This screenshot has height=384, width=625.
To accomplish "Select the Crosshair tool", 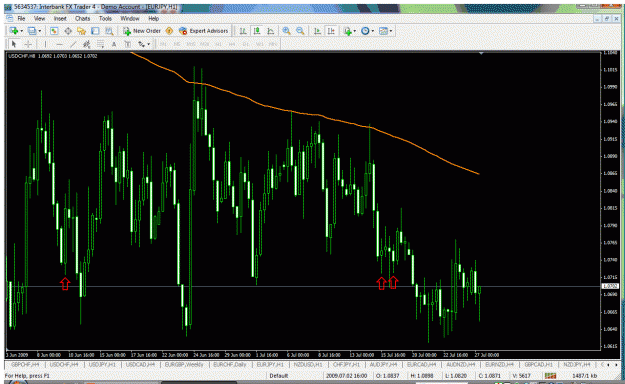I will tap(28, 44).
